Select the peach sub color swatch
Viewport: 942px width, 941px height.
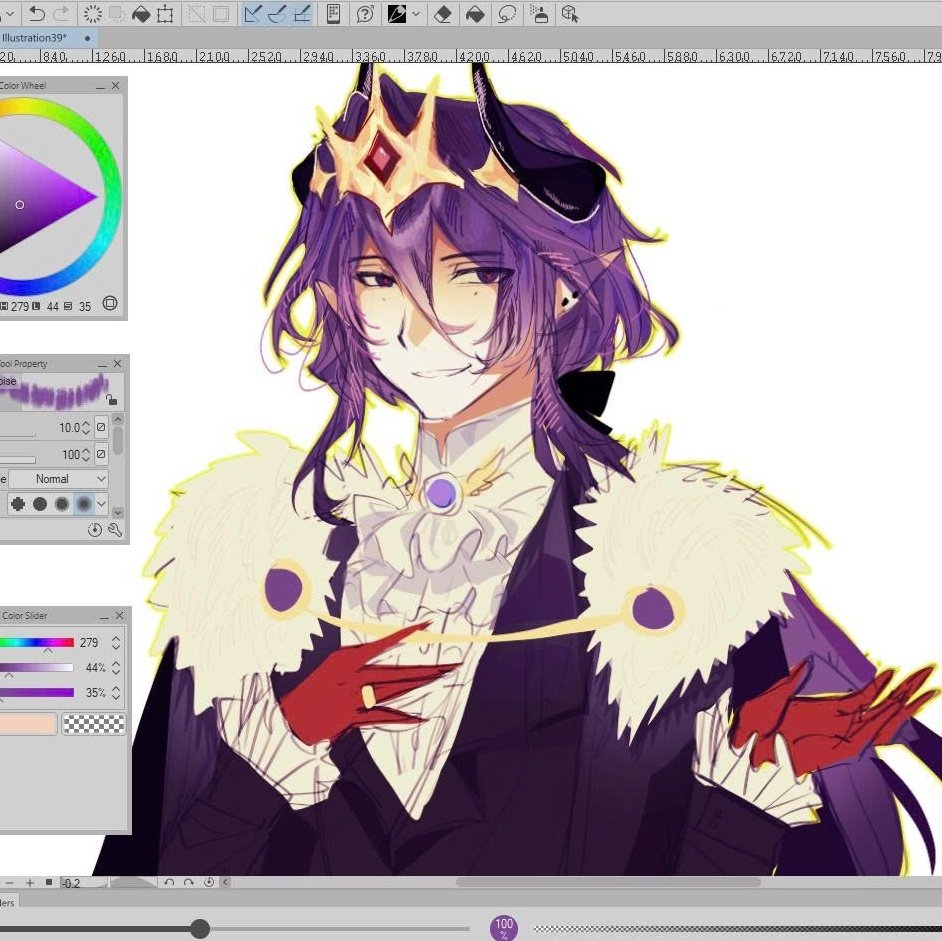(28, 724)
